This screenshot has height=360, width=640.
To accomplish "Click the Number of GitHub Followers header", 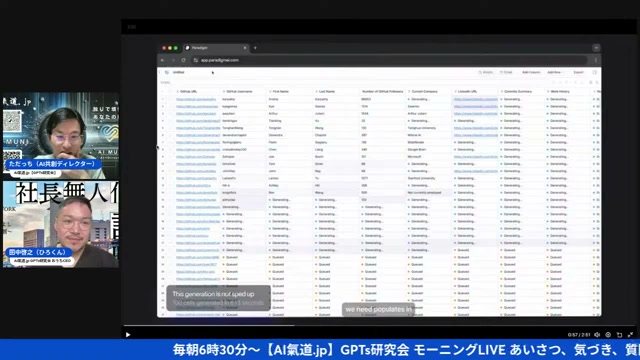I will [x=382, y=91].
